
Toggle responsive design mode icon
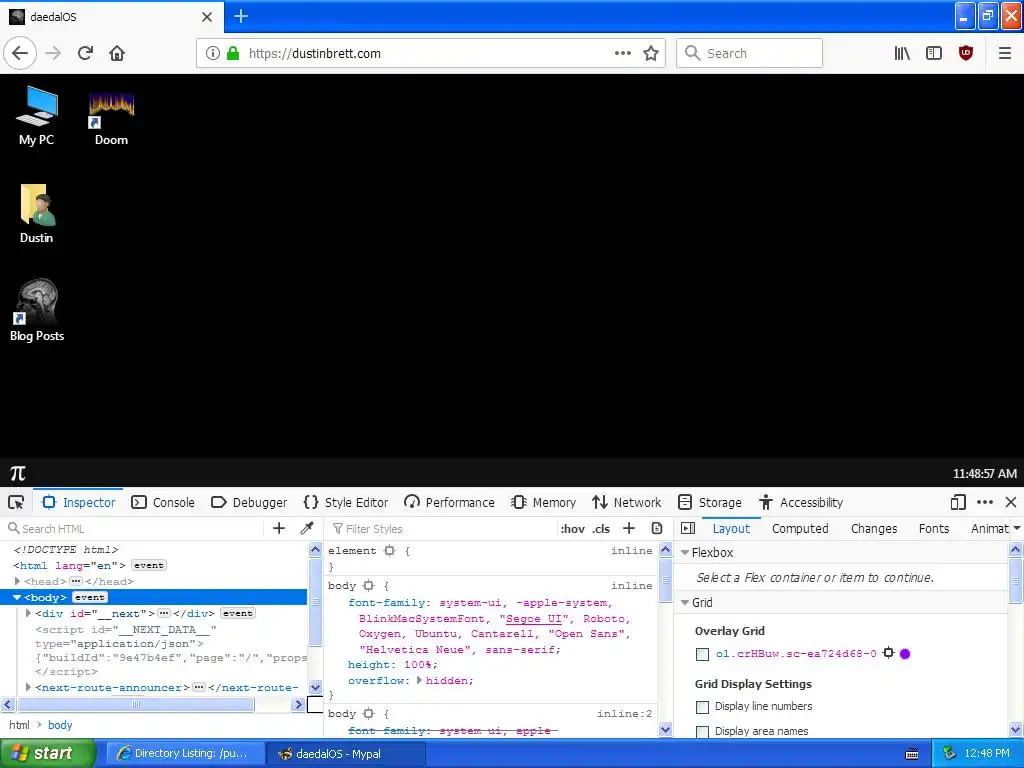coord(957,502)
